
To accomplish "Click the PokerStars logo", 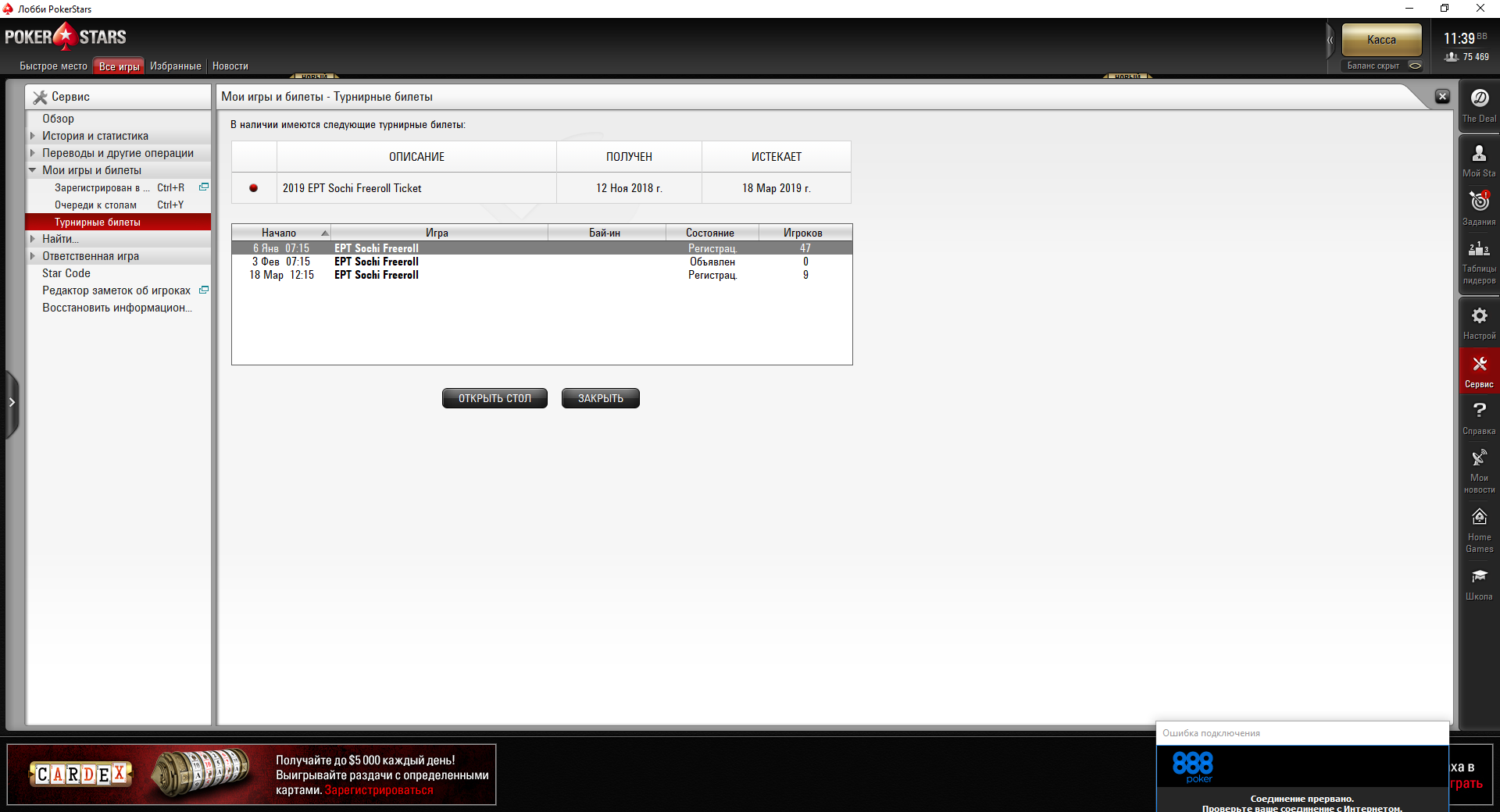I will pyautogui.click(x=65, y=37).
